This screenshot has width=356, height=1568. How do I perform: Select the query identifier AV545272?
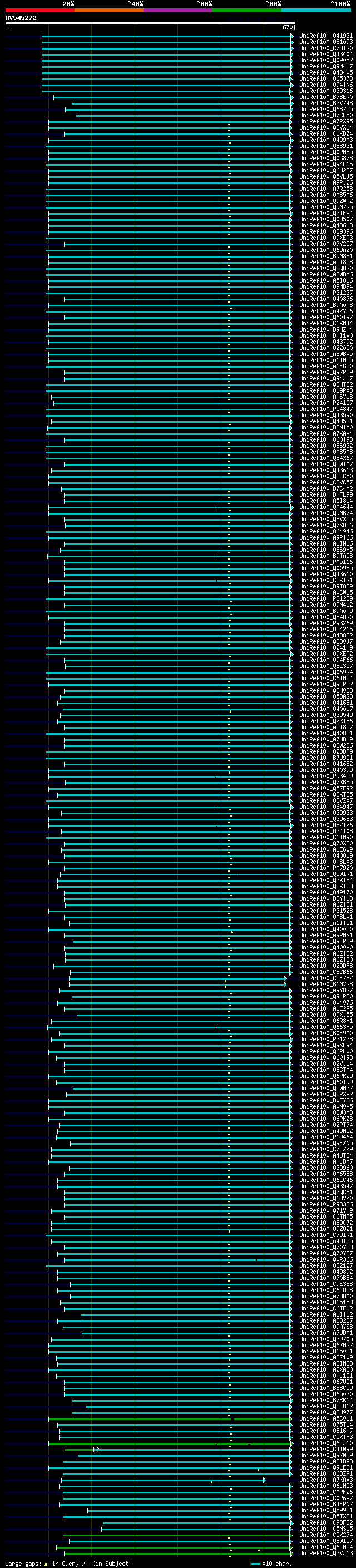21,18
